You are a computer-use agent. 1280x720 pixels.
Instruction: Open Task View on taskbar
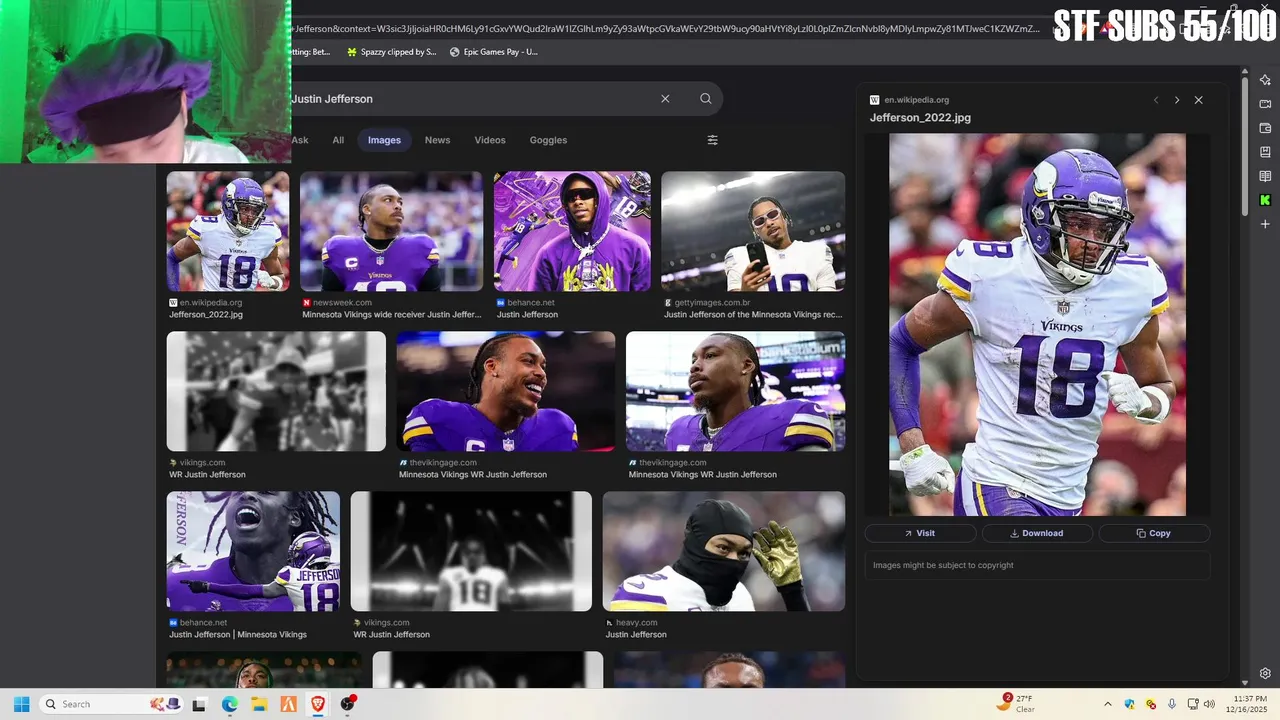(x=199, y=704)
